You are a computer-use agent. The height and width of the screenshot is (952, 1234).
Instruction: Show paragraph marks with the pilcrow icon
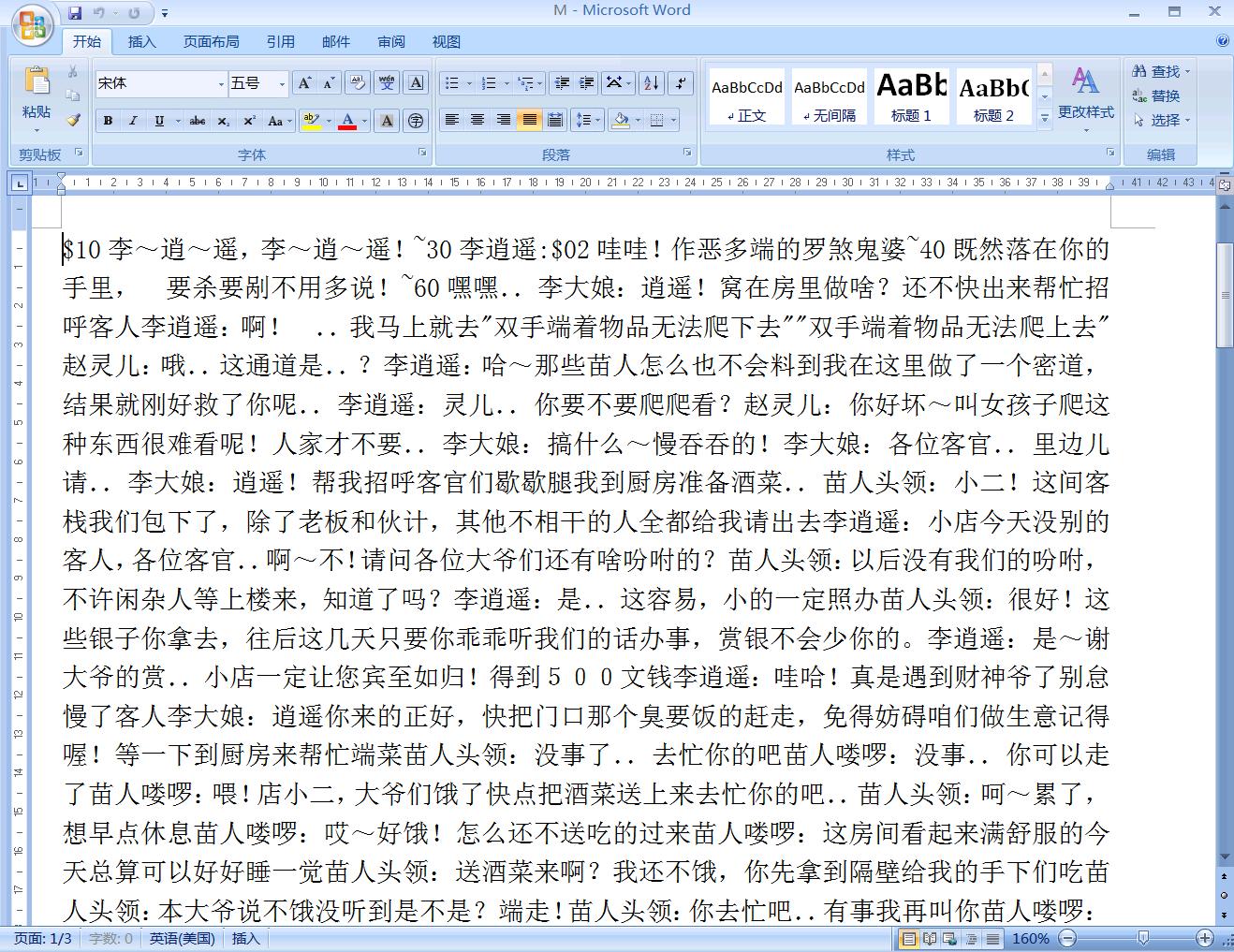click(681, 83)
